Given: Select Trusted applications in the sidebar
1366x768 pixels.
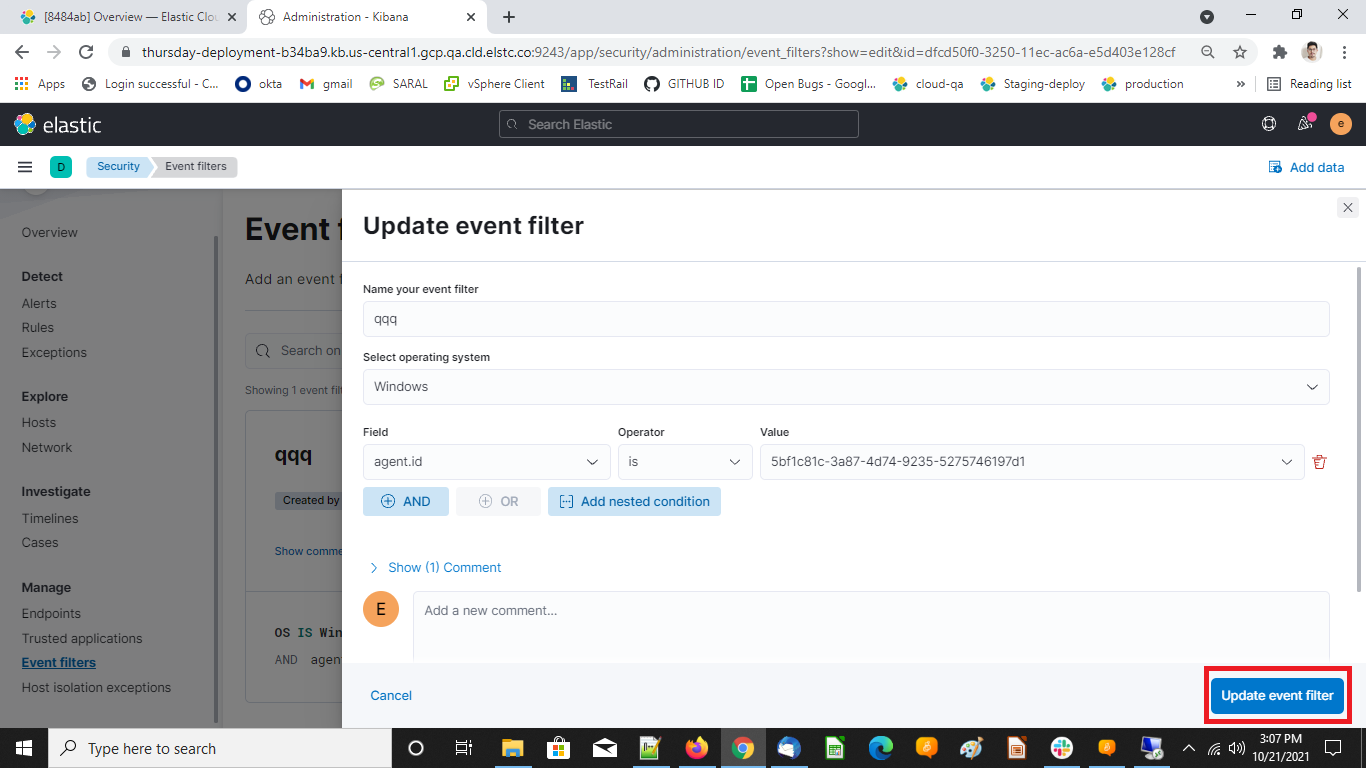Looking at the screenshot, I should (81, 638).
